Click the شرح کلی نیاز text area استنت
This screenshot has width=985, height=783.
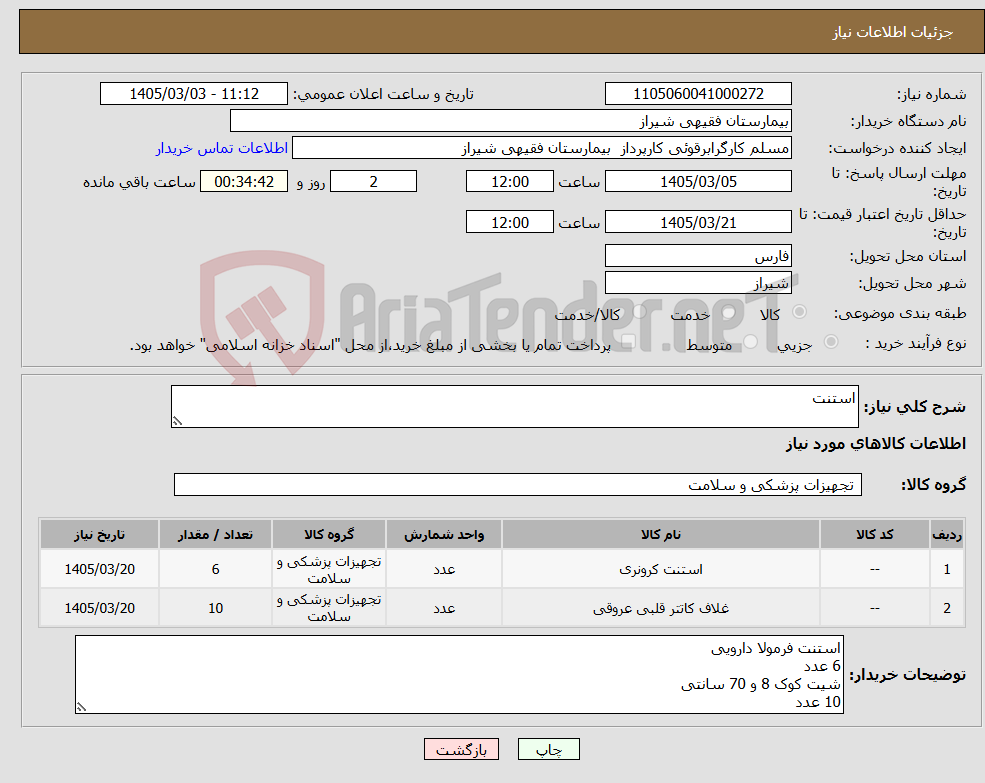click(x=514, y=407)
